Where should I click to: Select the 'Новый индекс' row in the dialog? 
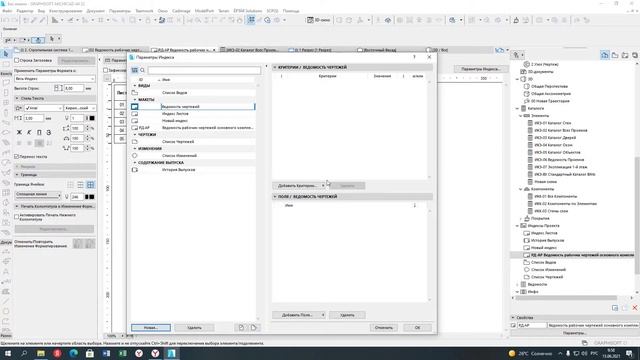click(x=193, y=120)
